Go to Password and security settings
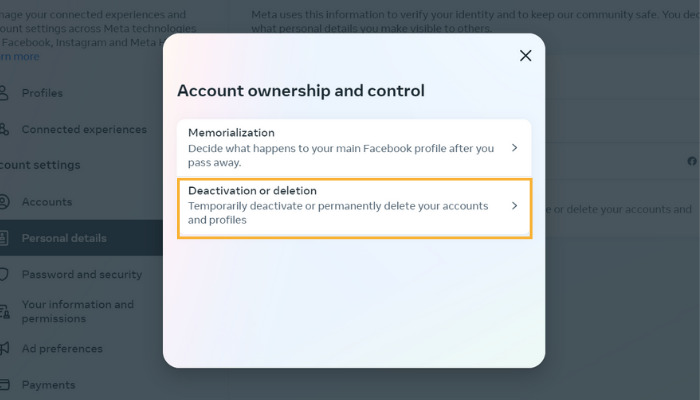The width and height of the screenshot is (700, 400). pos(82,274)
